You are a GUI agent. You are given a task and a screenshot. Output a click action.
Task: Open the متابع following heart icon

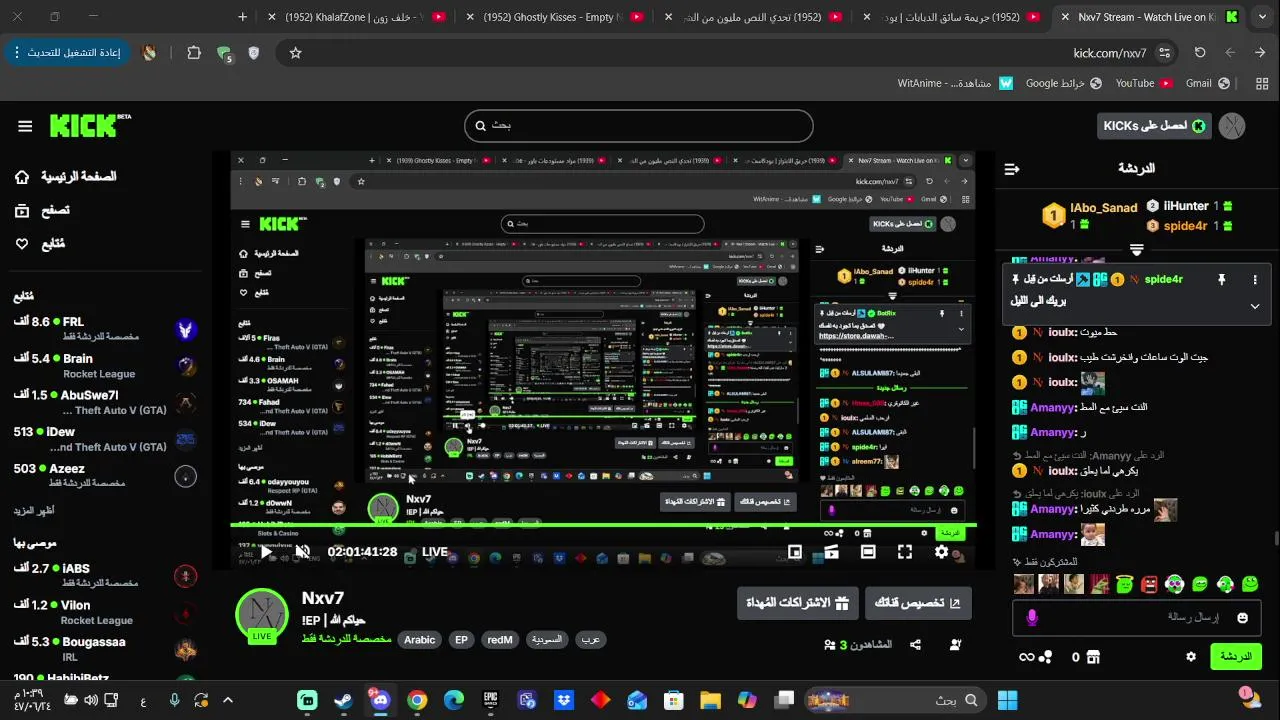22,244
